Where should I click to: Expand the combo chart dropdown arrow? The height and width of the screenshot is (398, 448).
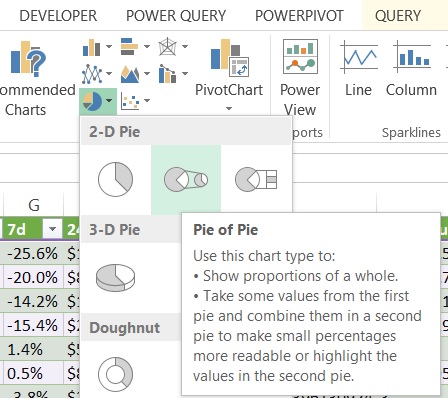click(185, 73)
